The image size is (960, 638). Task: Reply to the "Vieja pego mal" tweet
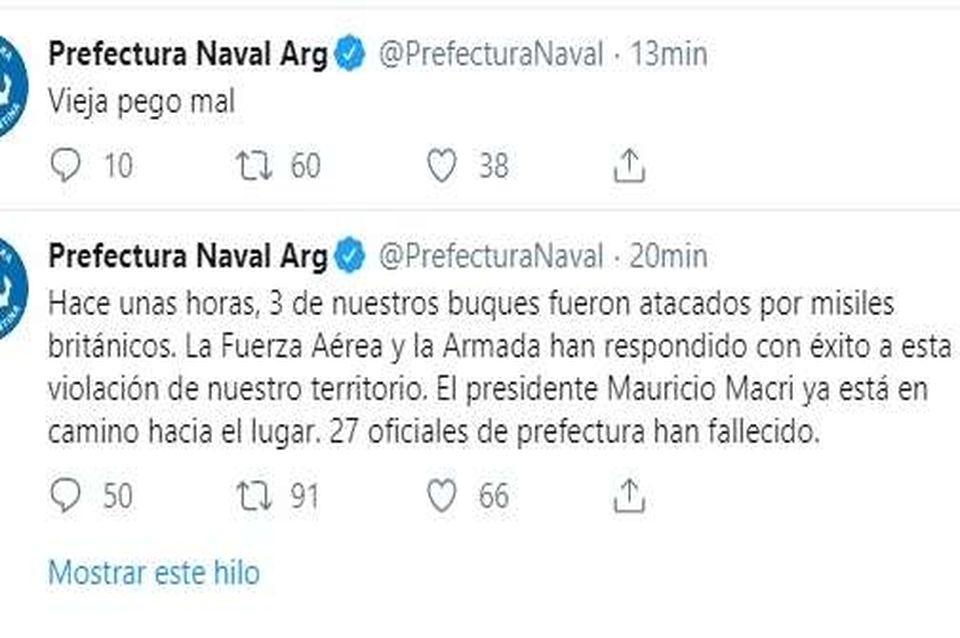click(x=64, y=166)
